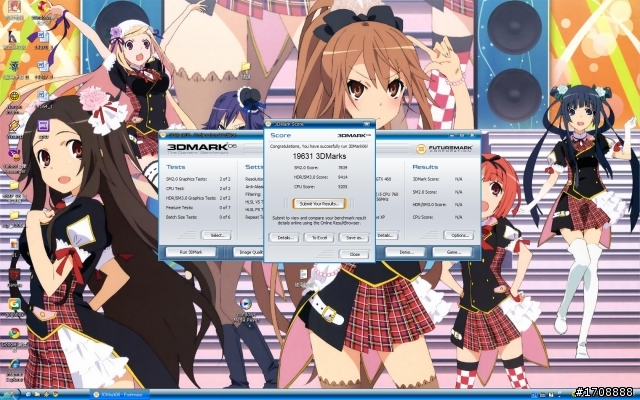Viewport: 640px width, 400px height.
Task: Open the Yahoo Messenger desktop icon
Action: [14, 156]
